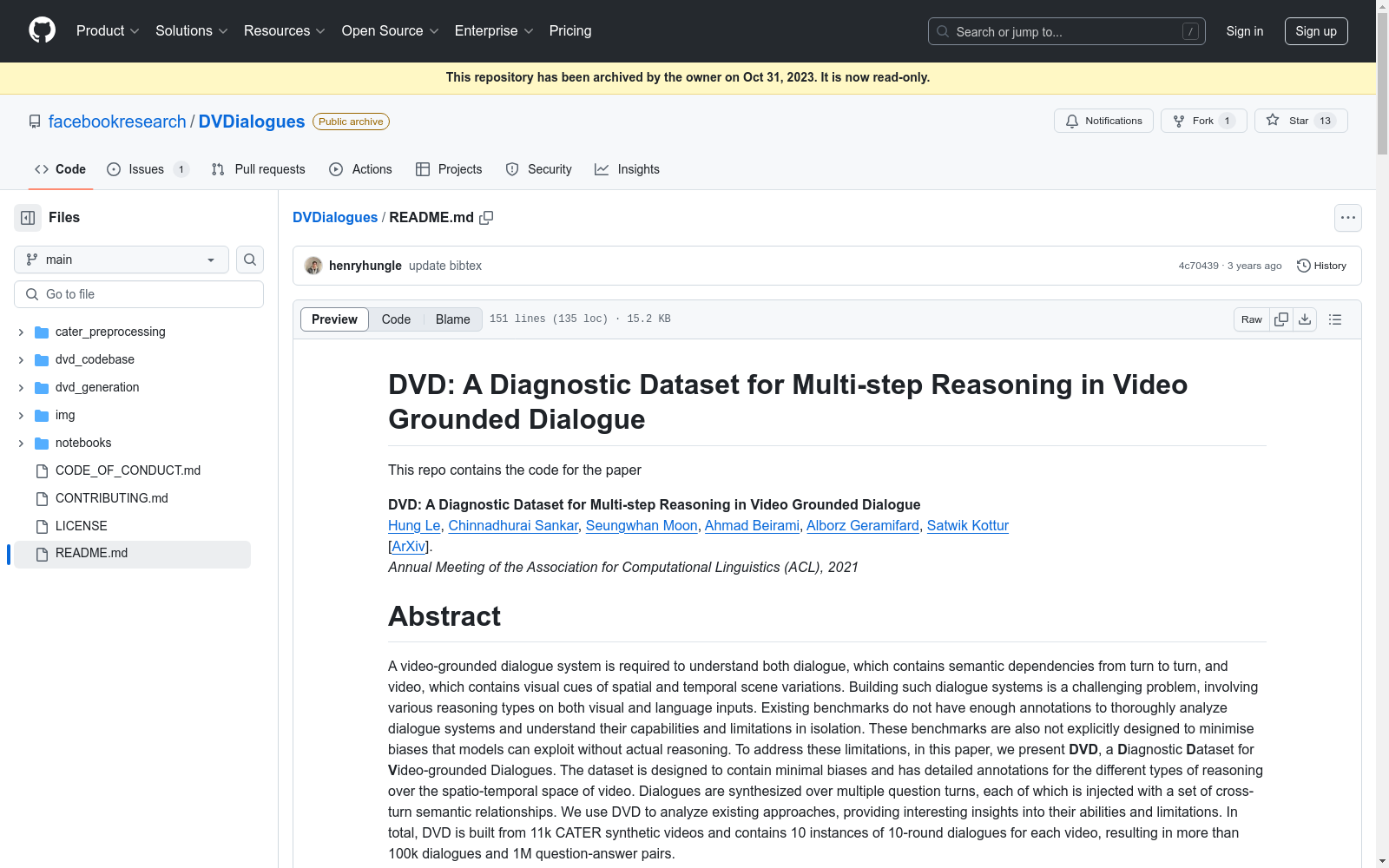This screenshot has height=868, width=1389.
Task: Open the Solutions menu
Action: (x=192, y=31)
